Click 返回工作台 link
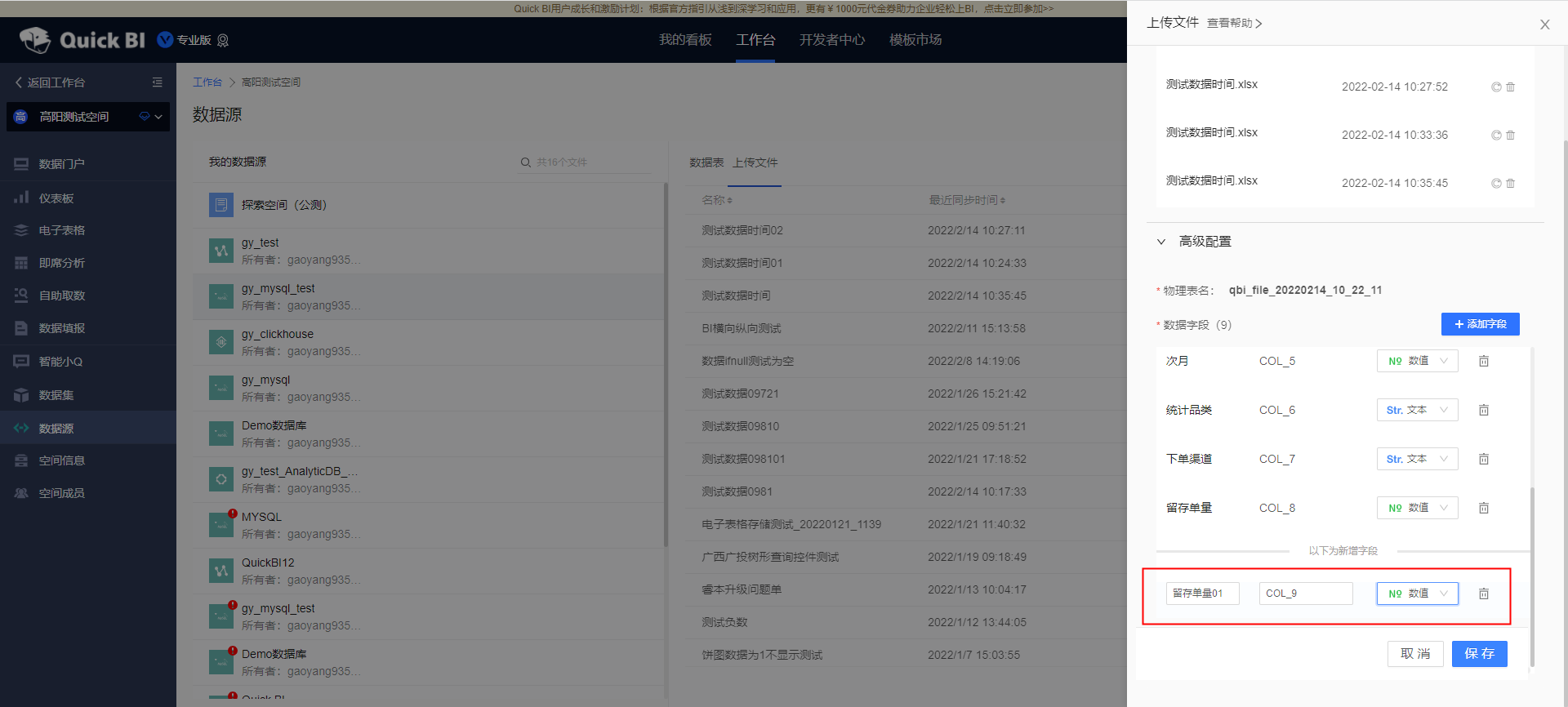1568x707 pixels. click(x=50, y=82)
